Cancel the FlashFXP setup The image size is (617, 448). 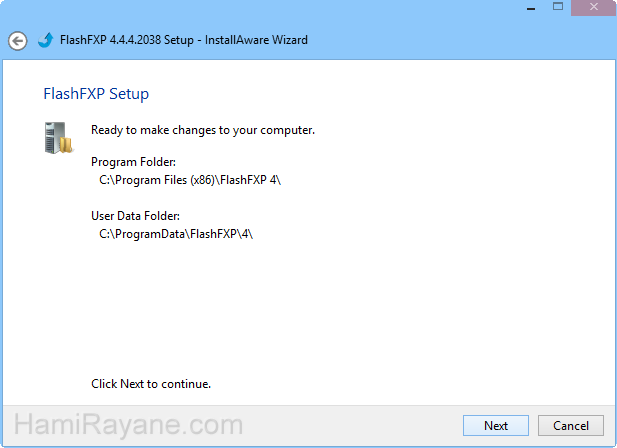(x=571, y=426)
